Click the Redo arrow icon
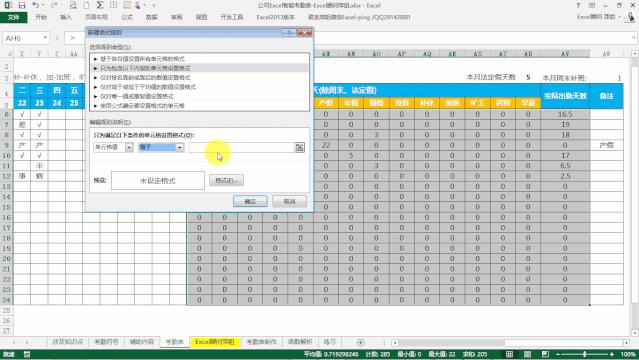Screen dimensions: 639x360 pyautogui.click(x=54, y=5)
